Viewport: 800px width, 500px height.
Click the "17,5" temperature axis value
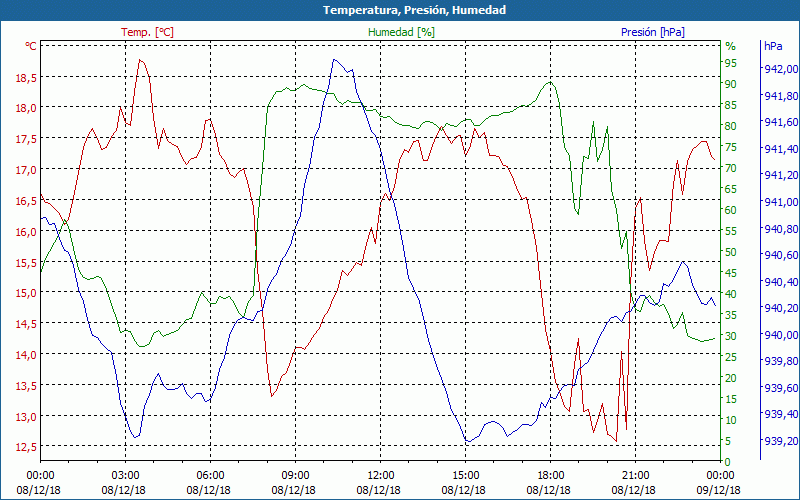(x=27, y=139)
